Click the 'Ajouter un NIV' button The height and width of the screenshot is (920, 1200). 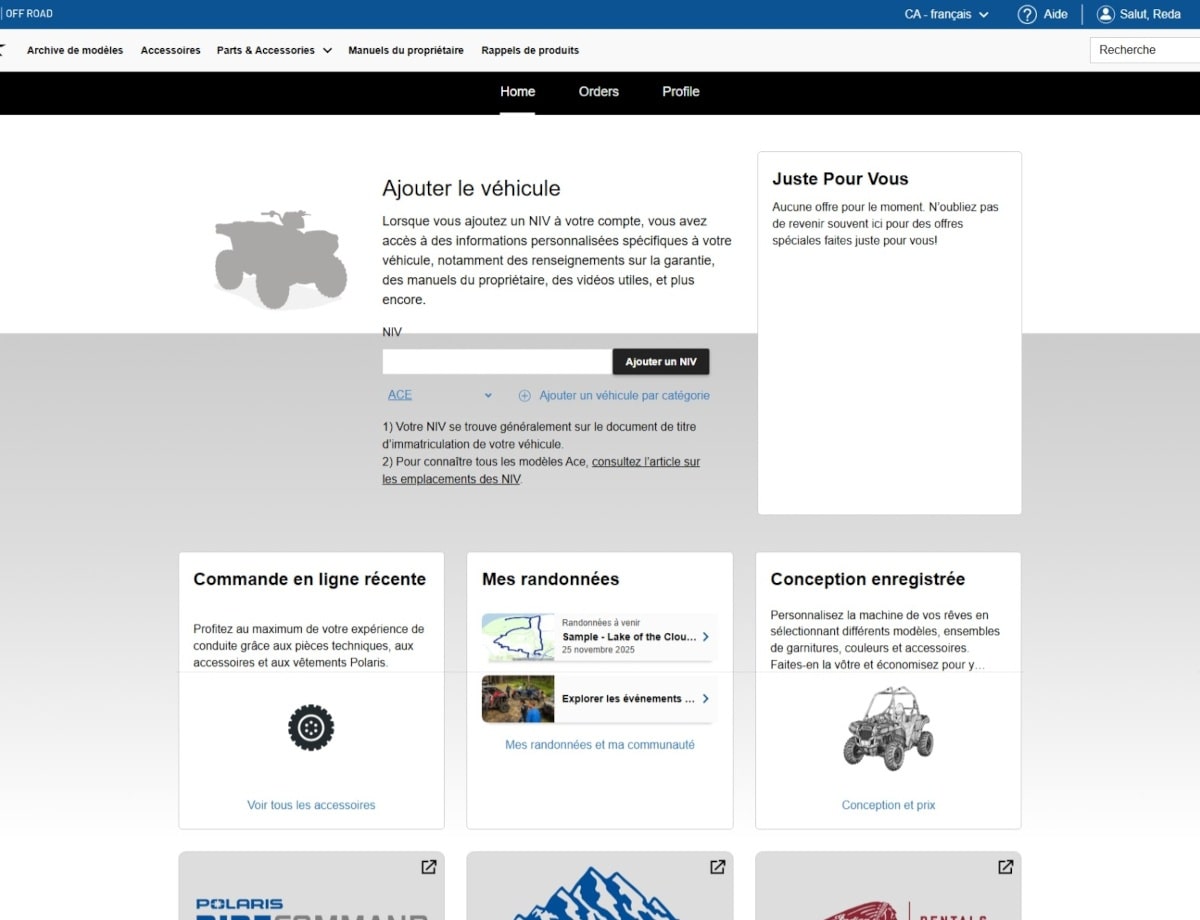[x=661, y=361]
